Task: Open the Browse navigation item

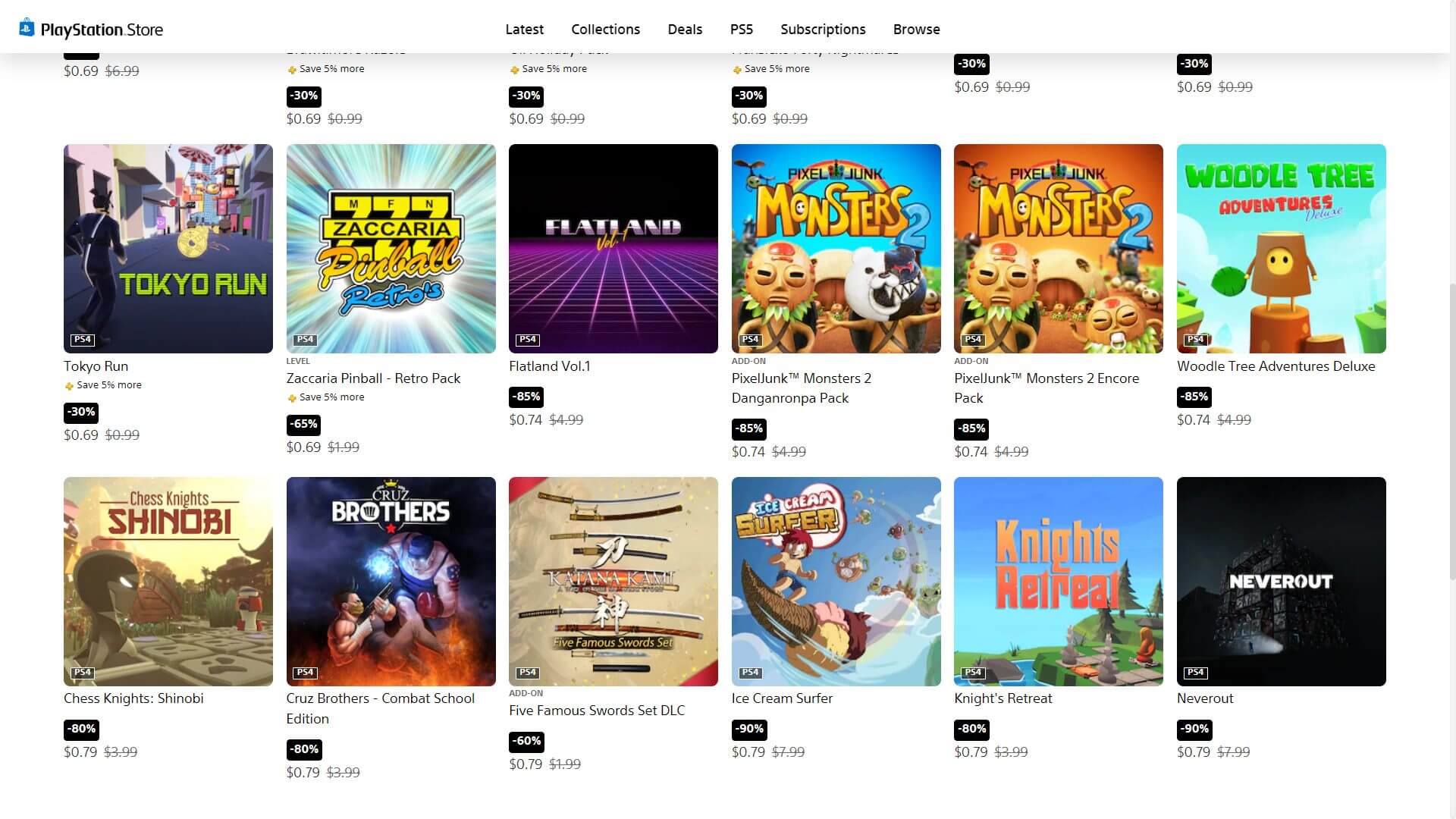Action: tap(917, 29)
